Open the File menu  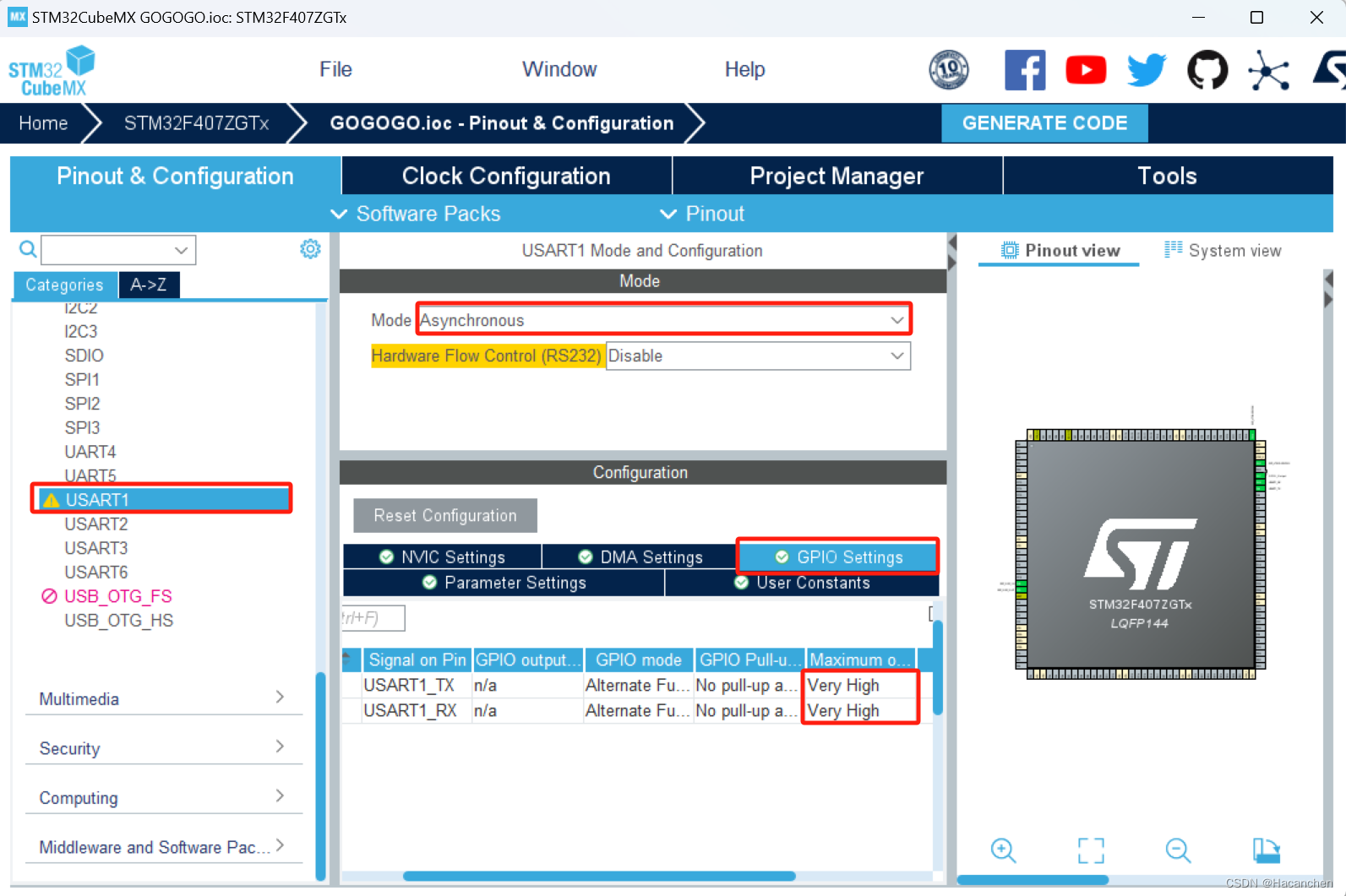(335, 69)
